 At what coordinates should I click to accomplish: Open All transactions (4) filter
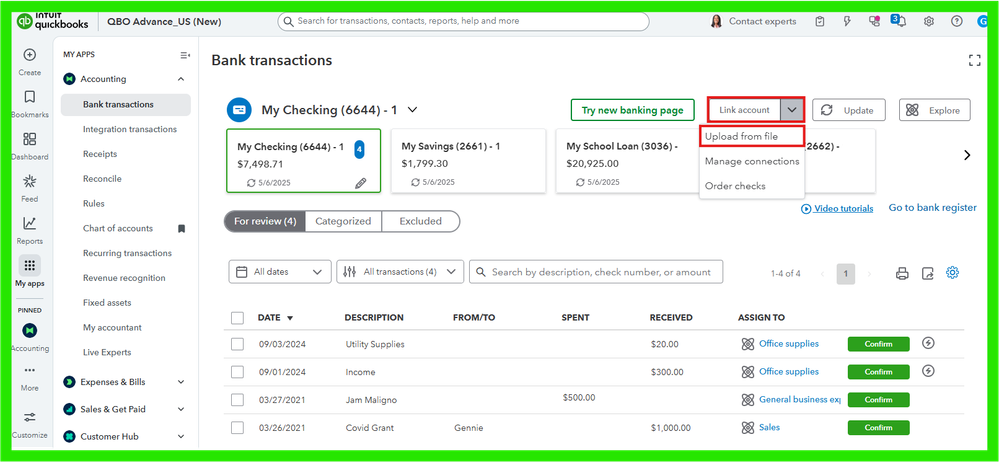coord(400,271)
